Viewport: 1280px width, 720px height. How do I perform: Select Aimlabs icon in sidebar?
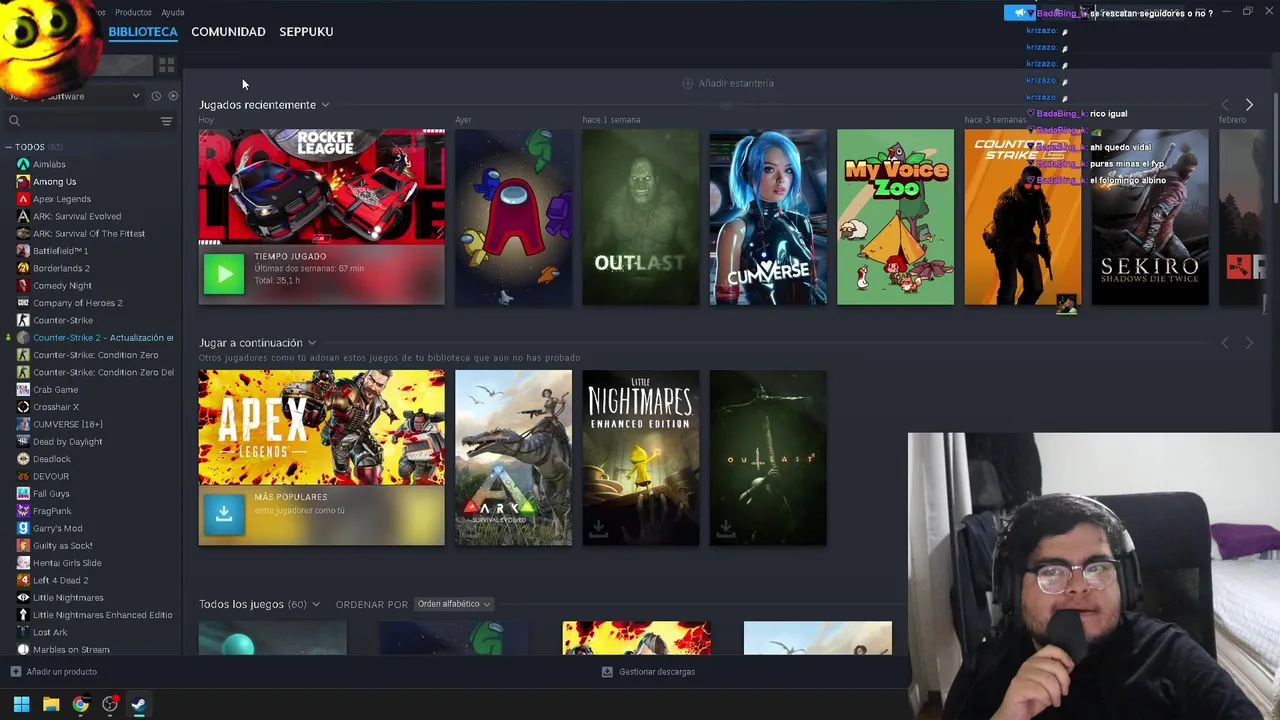(23, 164)
